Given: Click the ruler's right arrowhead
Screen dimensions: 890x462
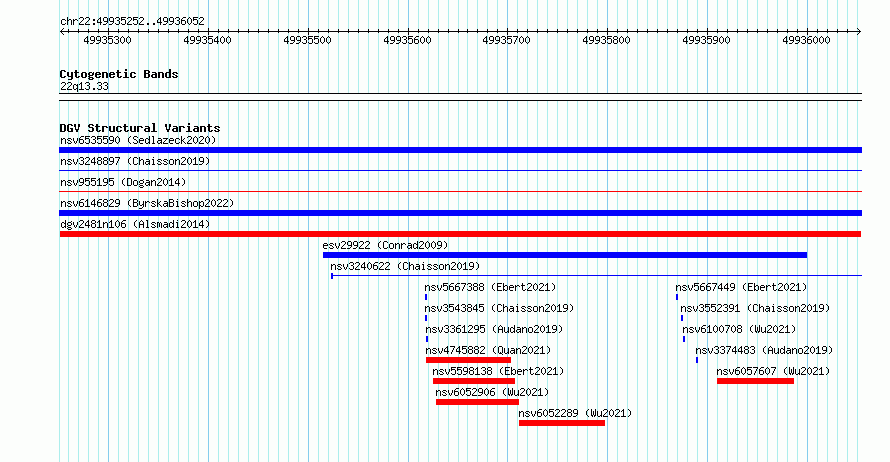Looking at the screenshot, I should (x=859, y=32).
